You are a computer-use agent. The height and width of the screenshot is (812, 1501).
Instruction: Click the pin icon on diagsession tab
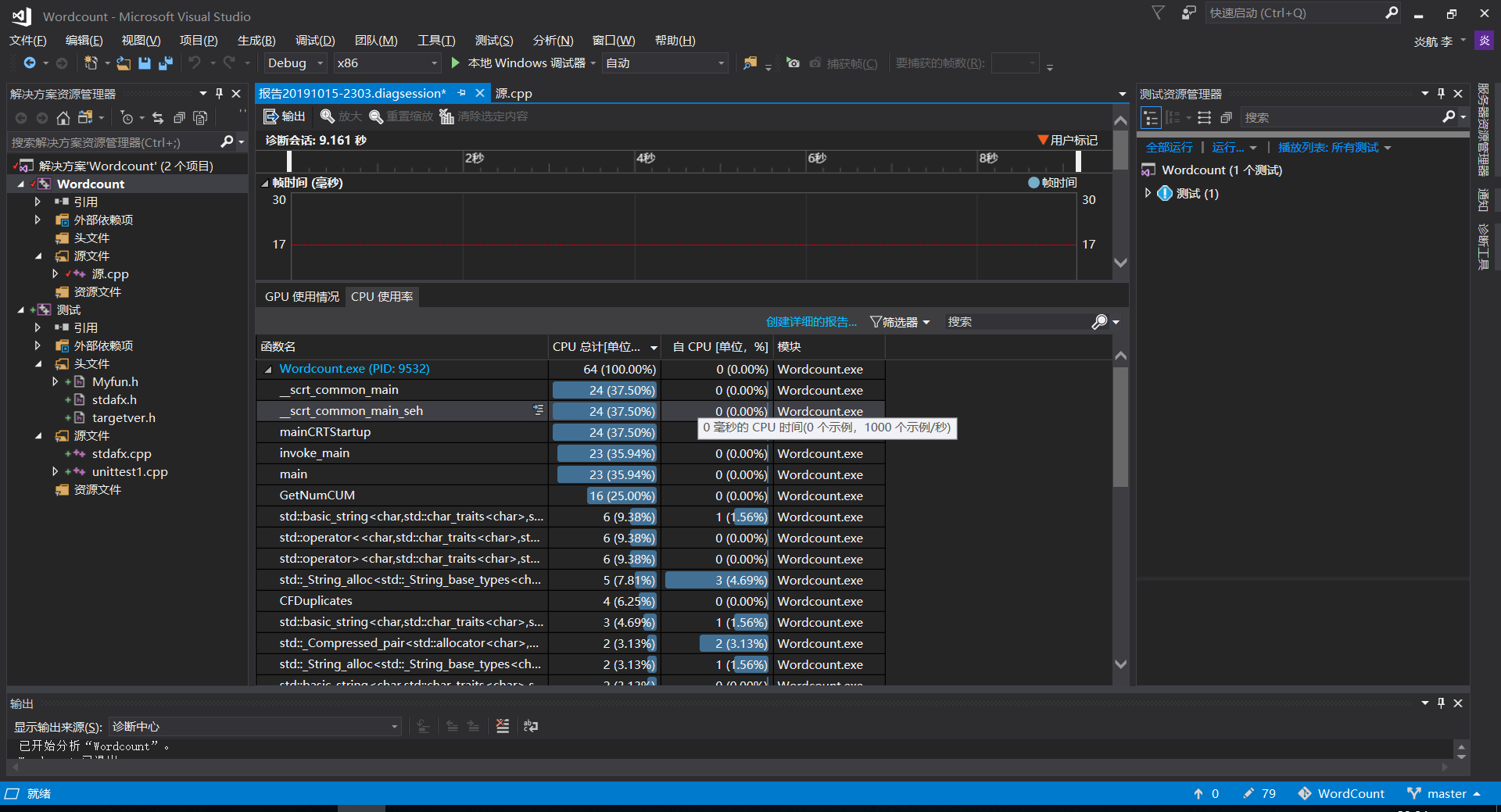[x=462, y=93]
